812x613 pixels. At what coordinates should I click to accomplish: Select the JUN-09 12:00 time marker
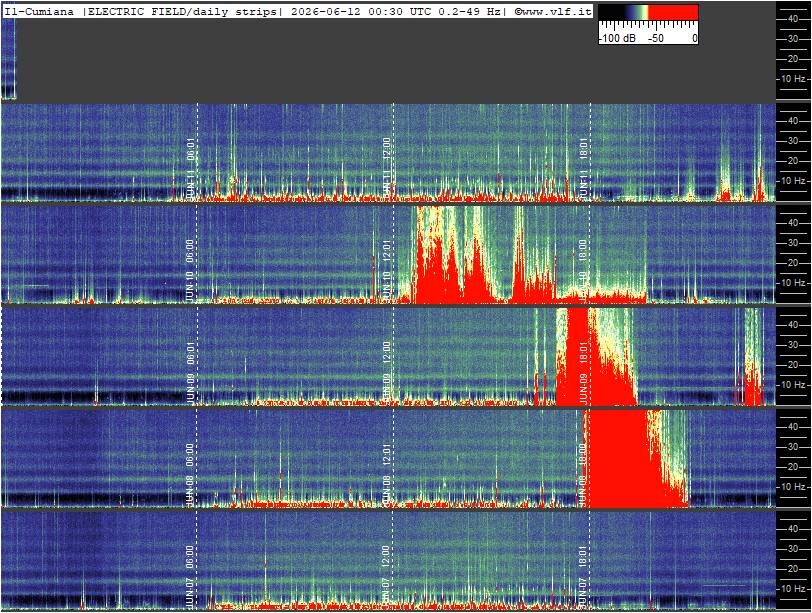tap(387, 372)
